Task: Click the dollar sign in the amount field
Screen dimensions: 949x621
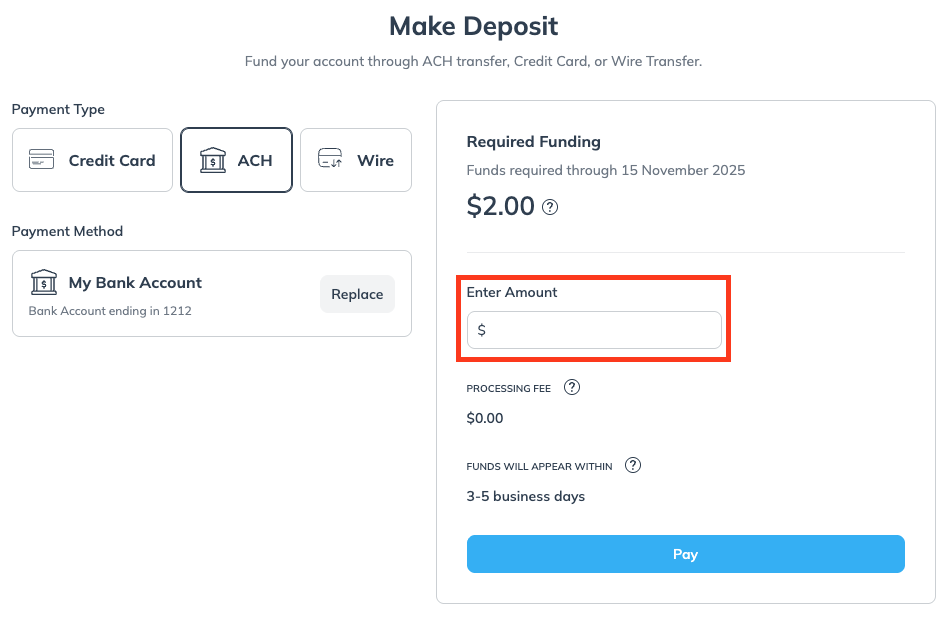Action: 482,330
